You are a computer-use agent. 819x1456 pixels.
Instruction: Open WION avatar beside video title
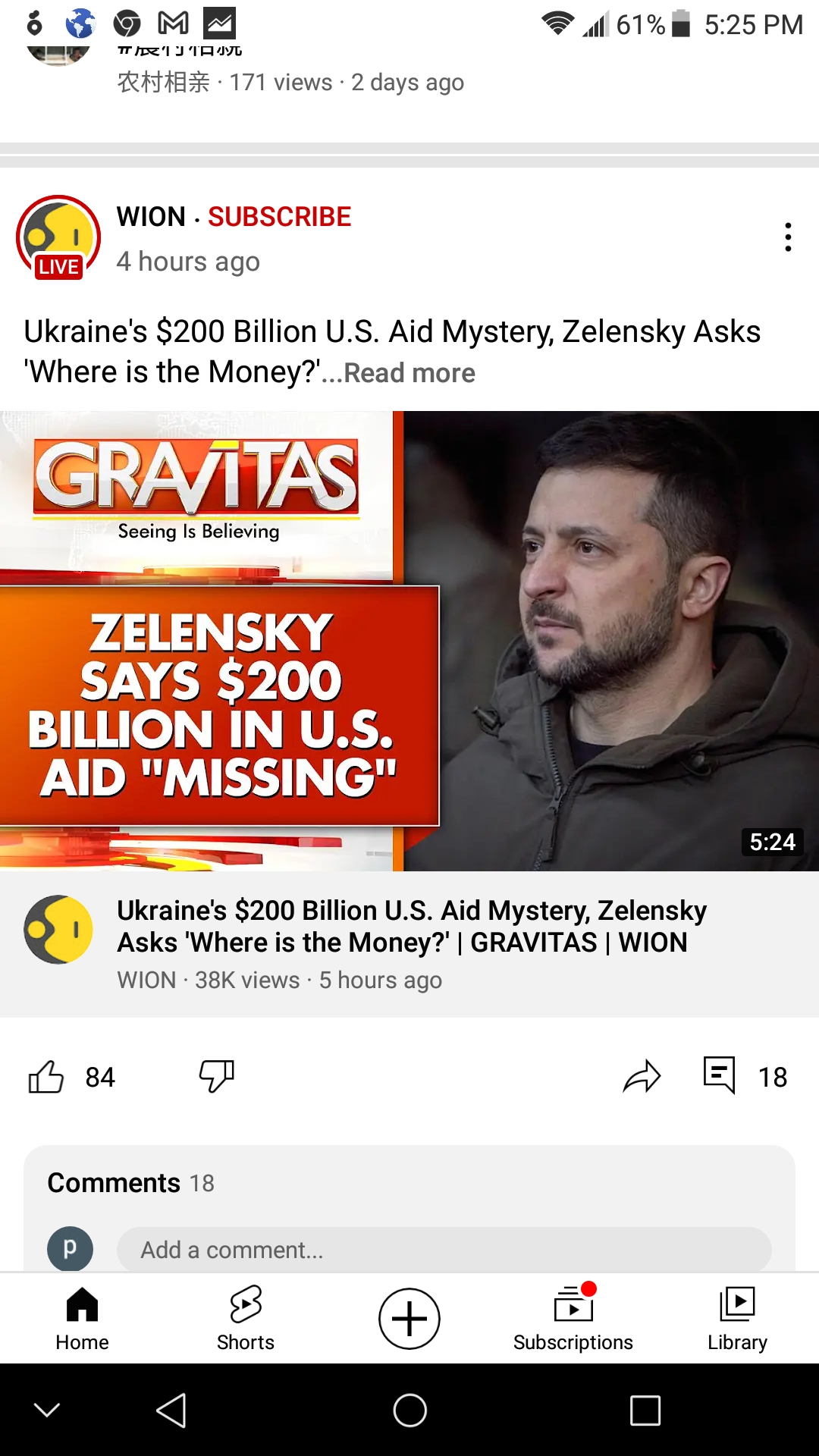[x=58, y=930]
